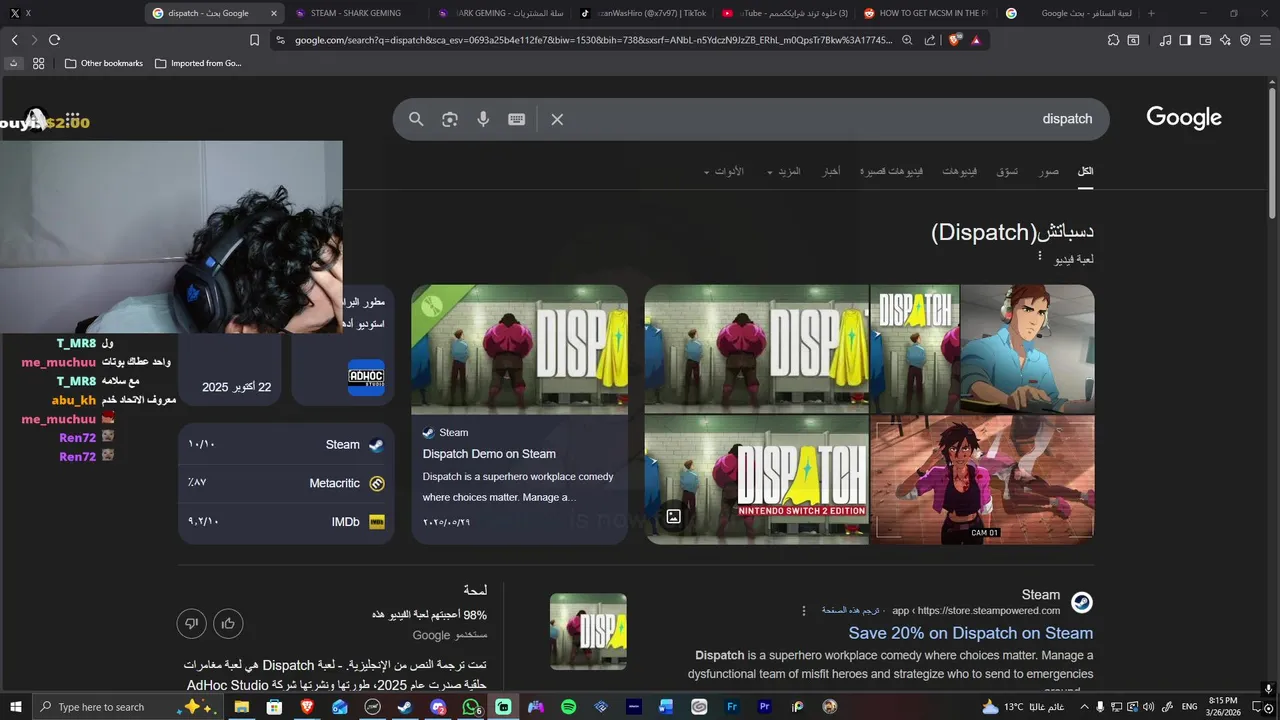
Task: Select the فيديوهات (Videos) search filter
Action: coord(960,172)
